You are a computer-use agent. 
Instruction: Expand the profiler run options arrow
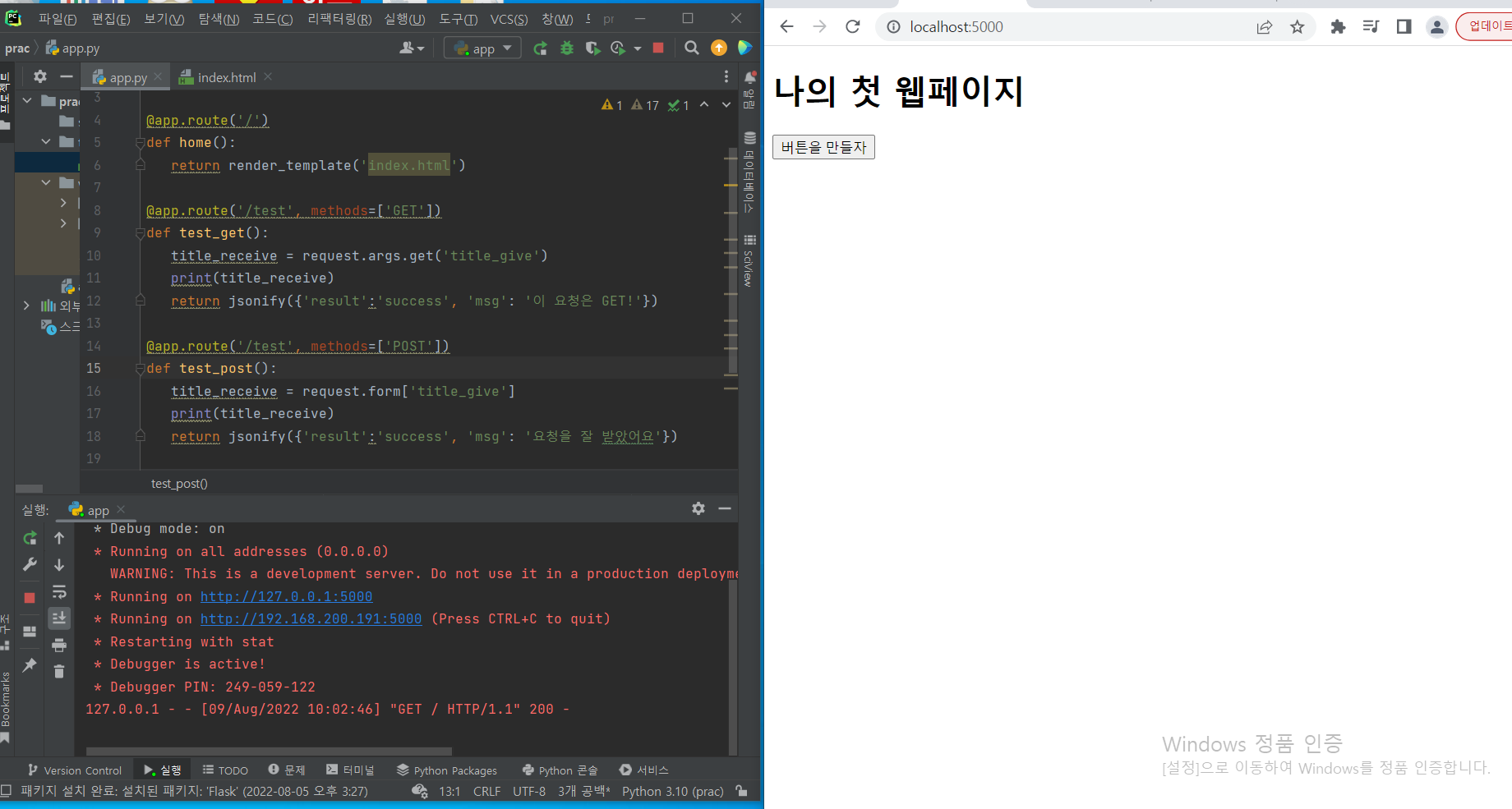coord(638,48)
